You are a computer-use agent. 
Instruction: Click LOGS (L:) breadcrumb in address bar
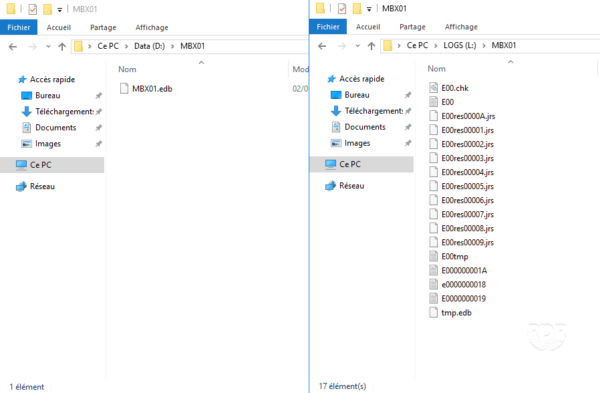click(460, 46)
